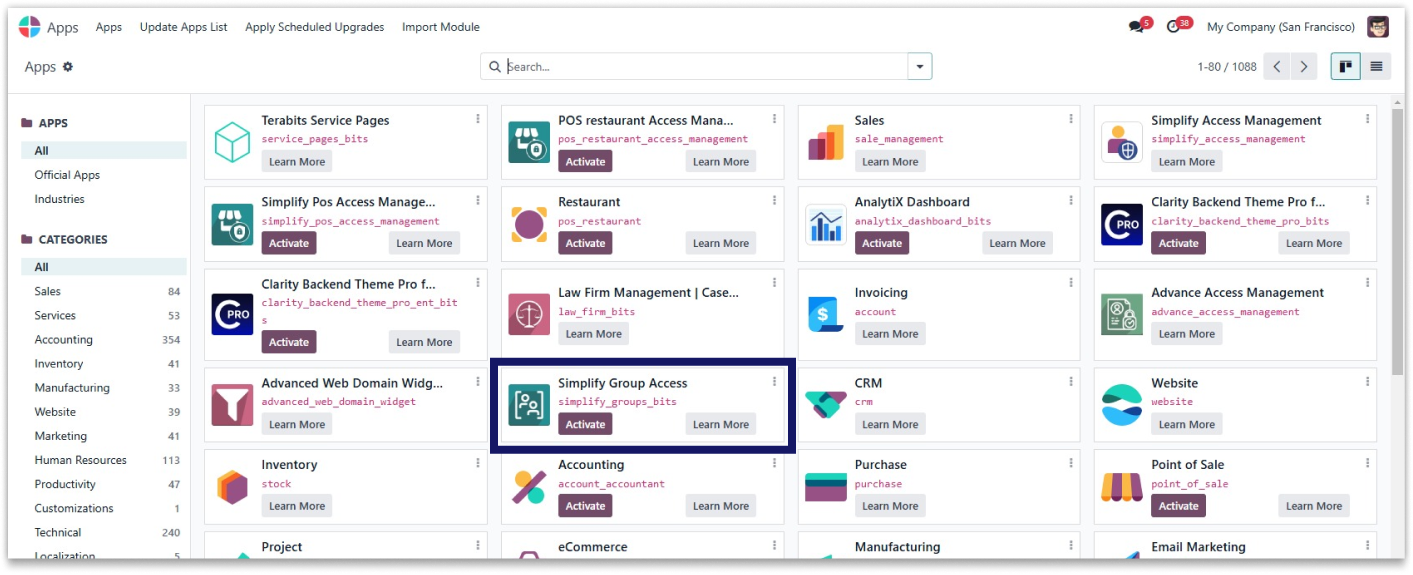This screenshot has width=1413, height=575.
Task: Open the activities clock icon
Action: coord(1174,27)
